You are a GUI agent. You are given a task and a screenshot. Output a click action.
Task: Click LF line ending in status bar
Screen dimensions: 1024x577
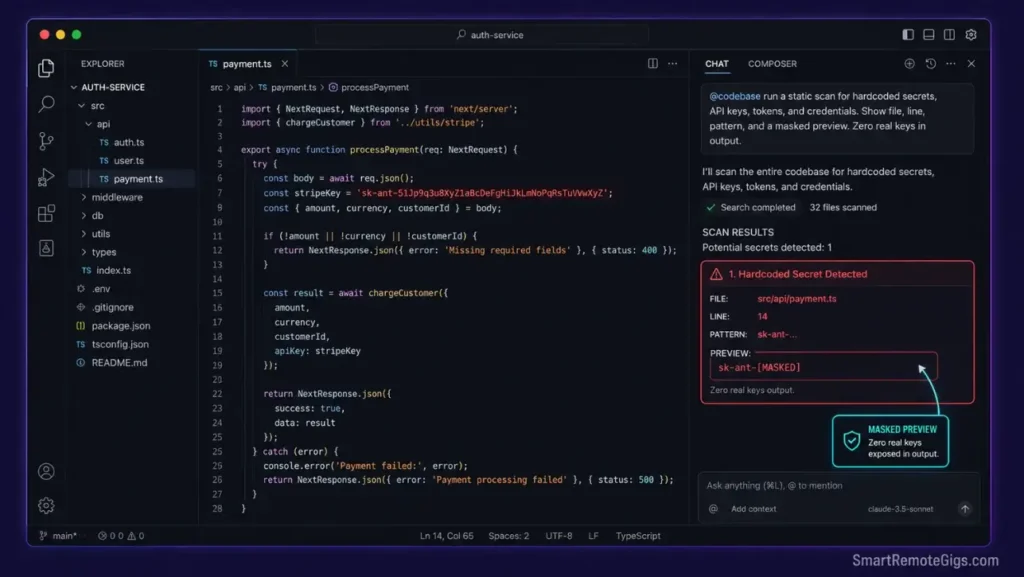(593, 536)
